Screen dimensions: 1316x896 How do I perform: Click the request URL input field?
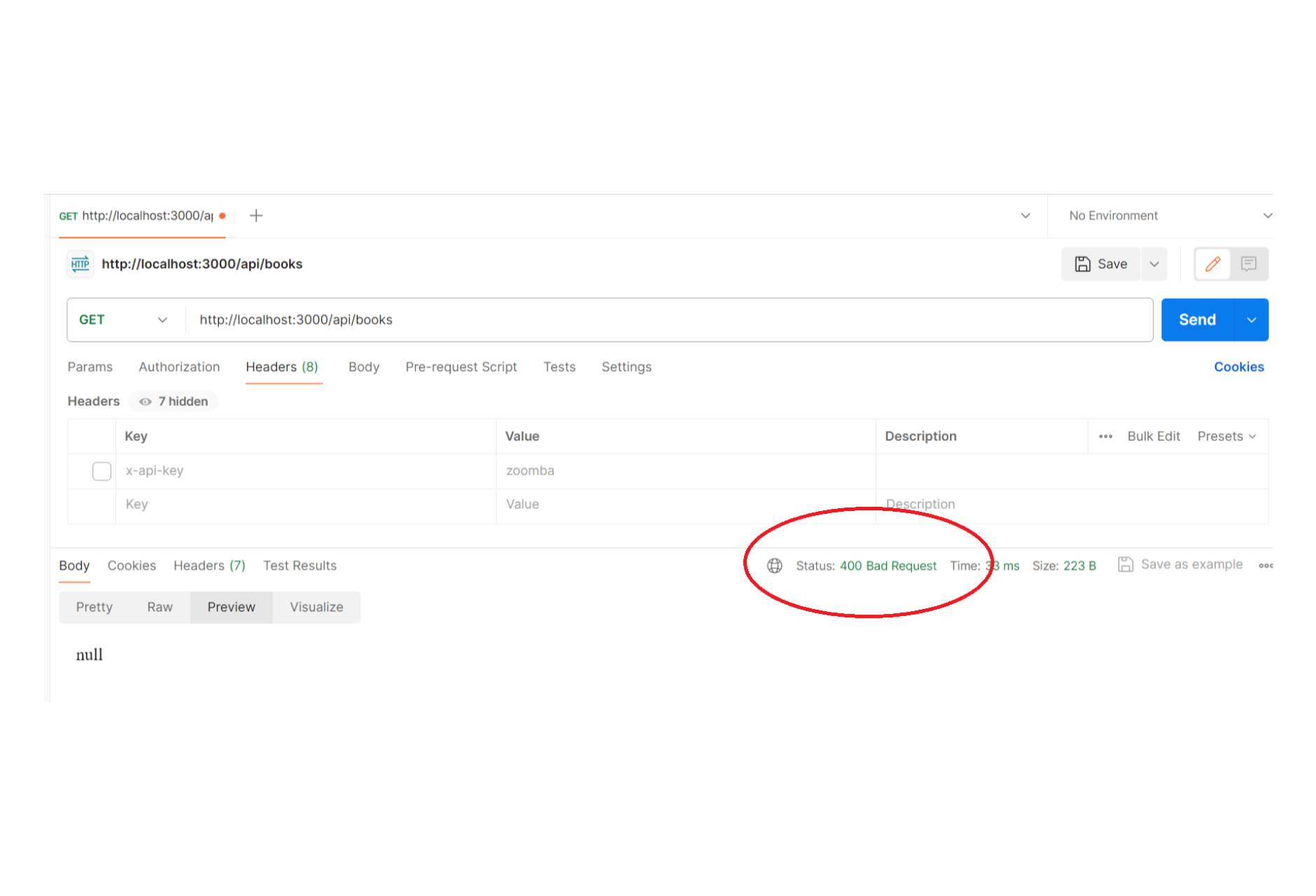coord(669,320)
